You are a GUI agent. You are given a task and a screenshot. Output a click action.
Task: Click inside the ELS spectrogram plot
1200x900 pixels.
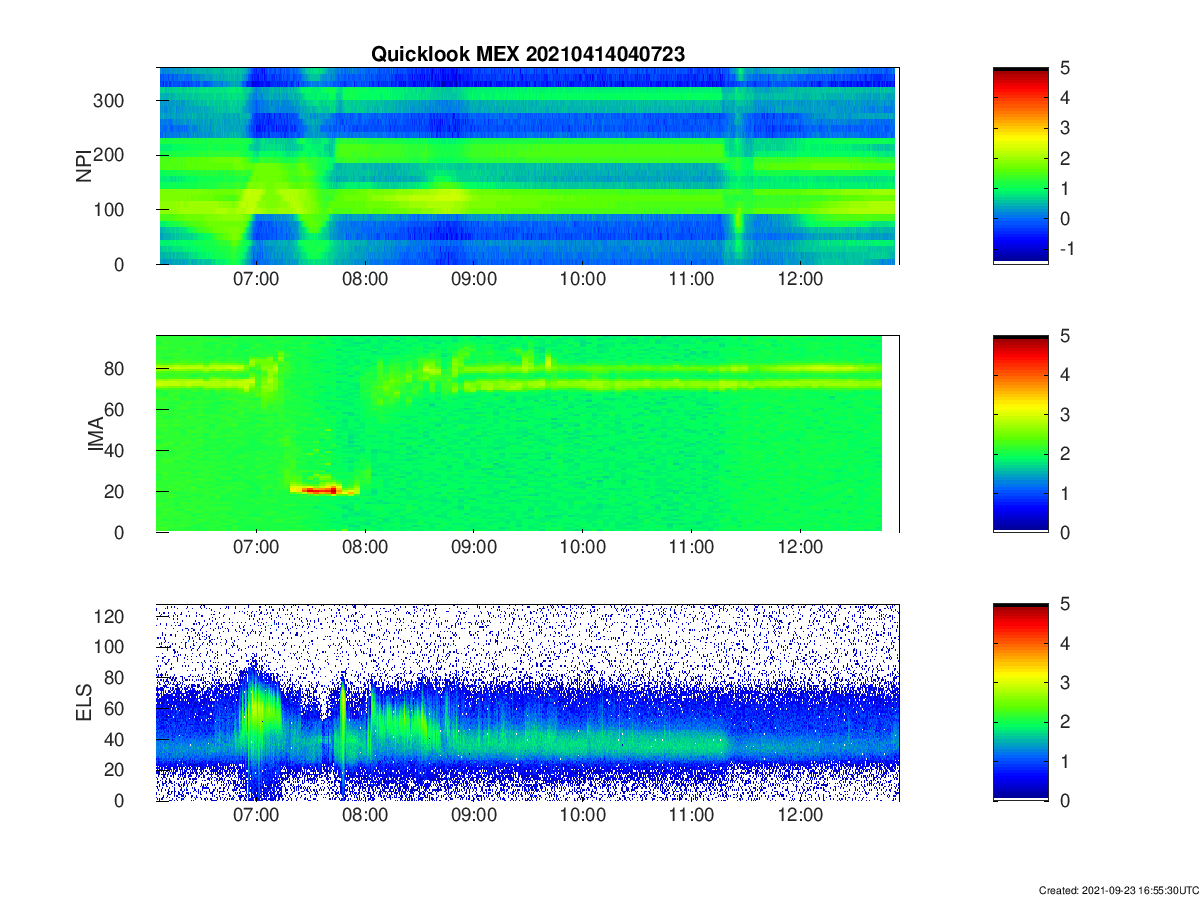[x=528, y=702]
